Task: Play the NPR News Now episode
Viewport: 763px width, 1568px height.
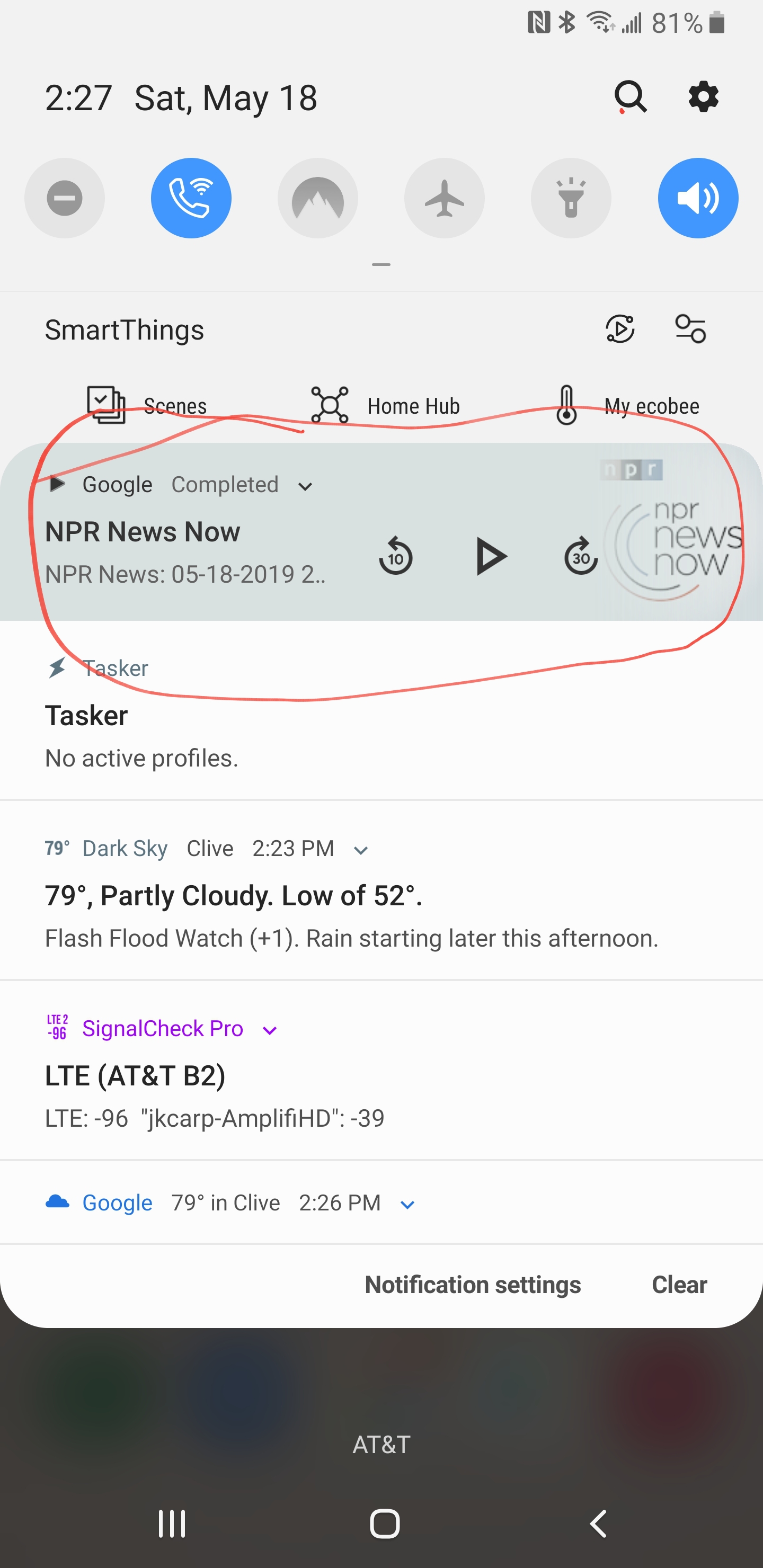Action: click(x=490, y=556)
